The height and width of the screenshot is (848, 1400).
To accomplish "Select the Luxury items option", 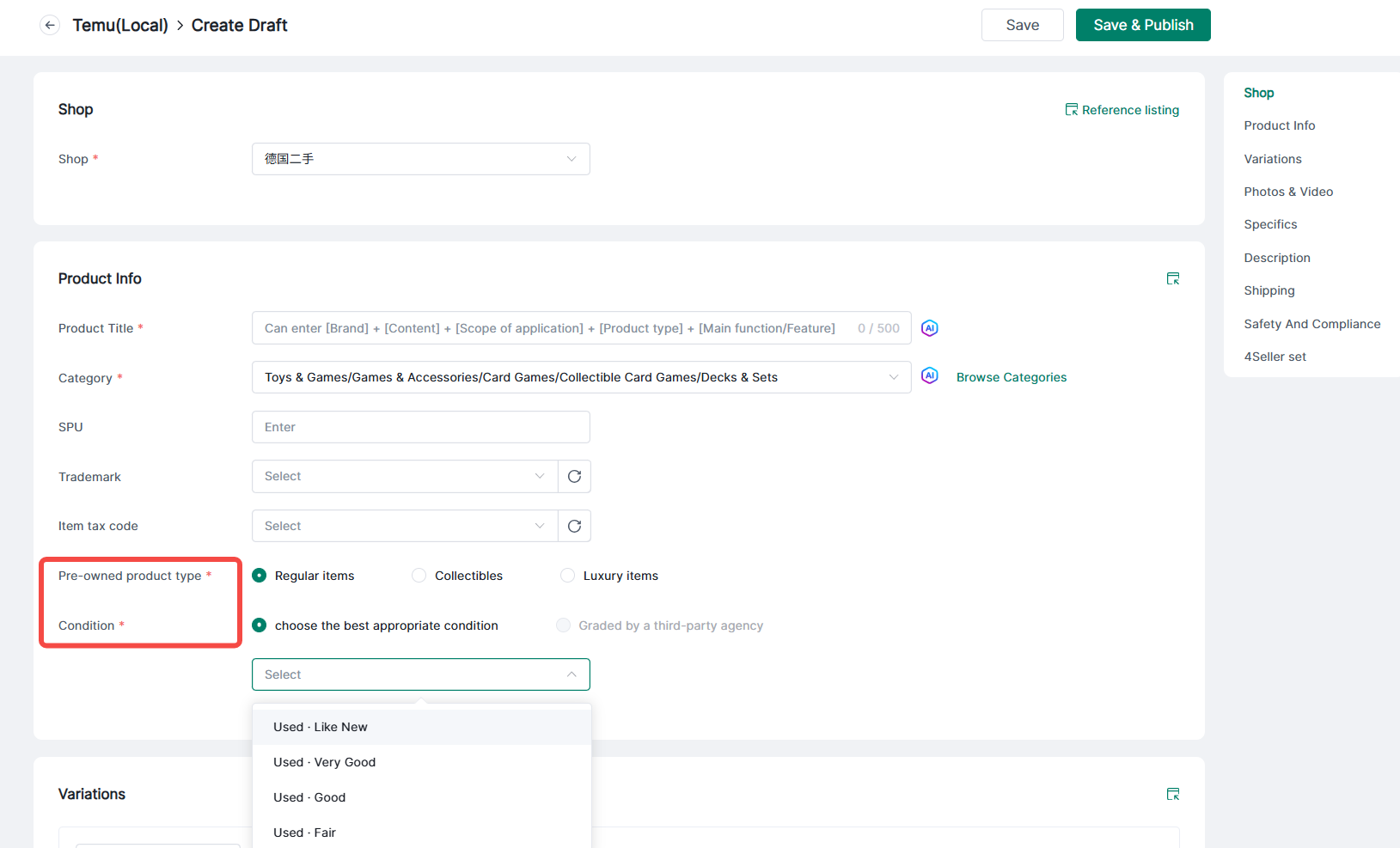I will (567, 576).
